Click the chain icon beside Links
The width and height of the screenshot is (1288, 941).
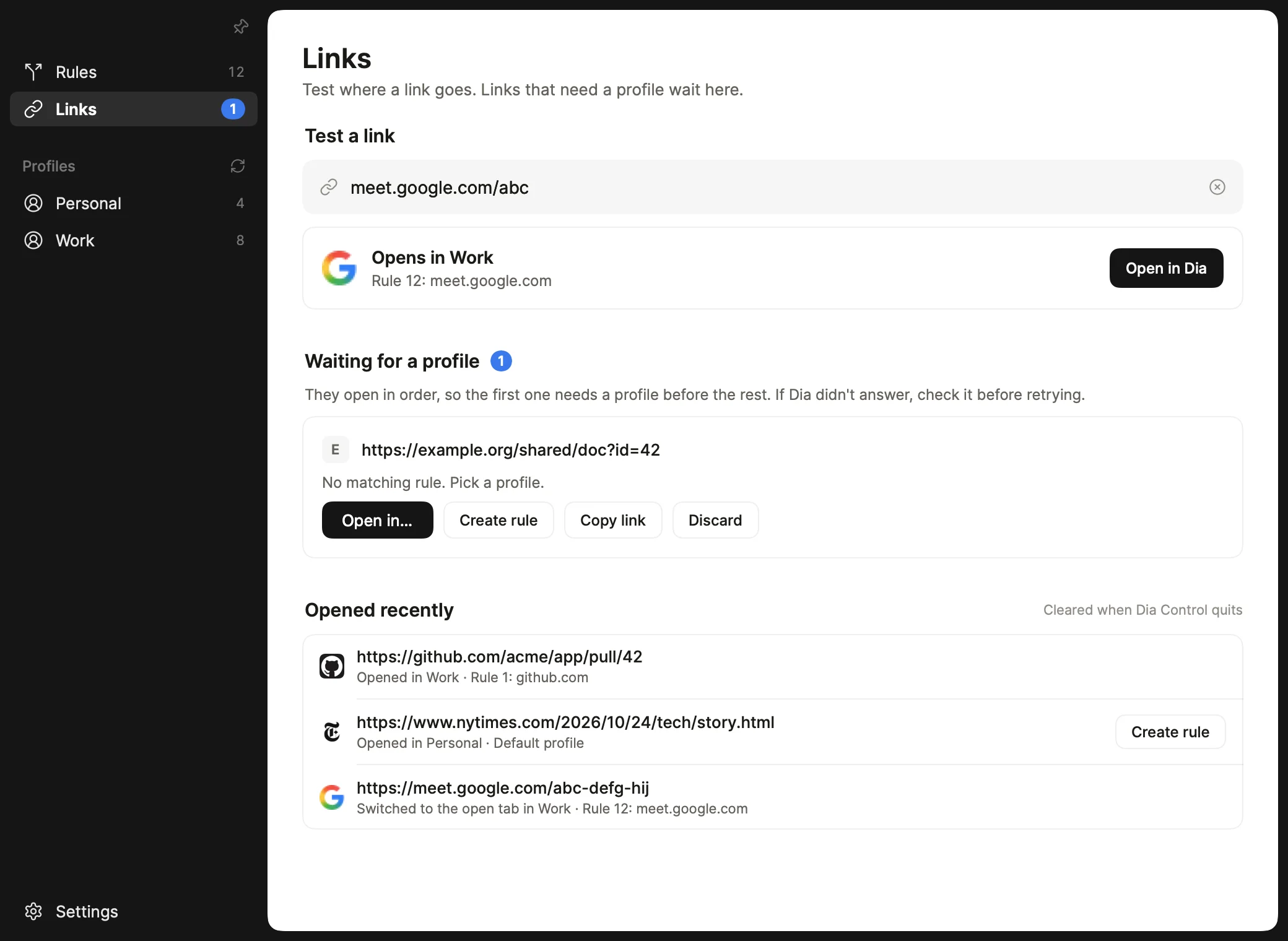[x=33, y=109]
